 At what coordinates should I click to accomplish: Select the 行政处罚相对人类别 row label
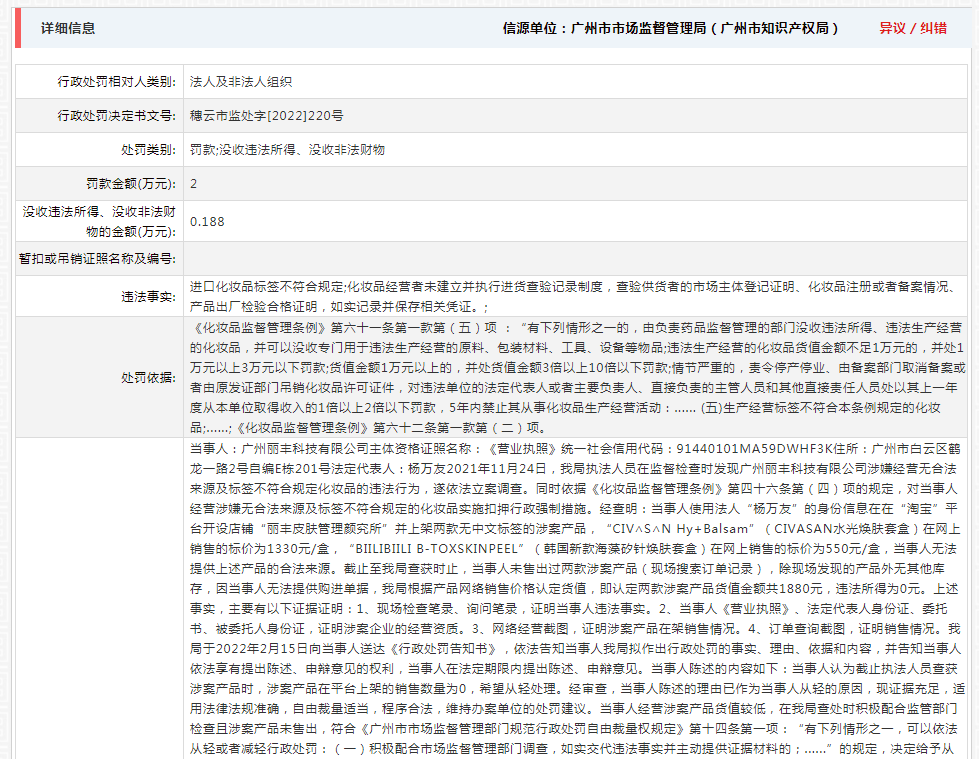click(x=117, y=82)
